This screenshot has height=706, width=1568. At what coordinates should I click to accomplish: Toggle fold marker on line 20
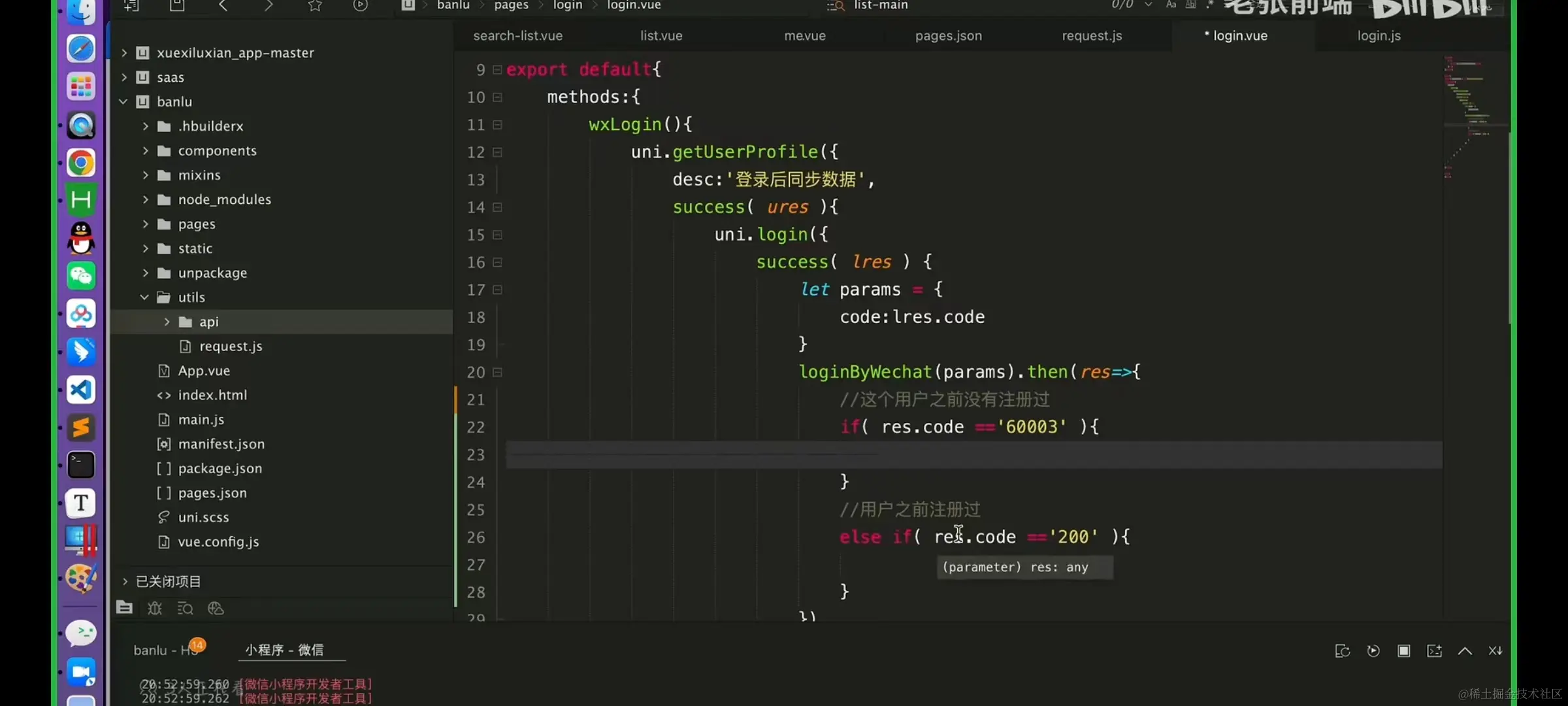498,373
